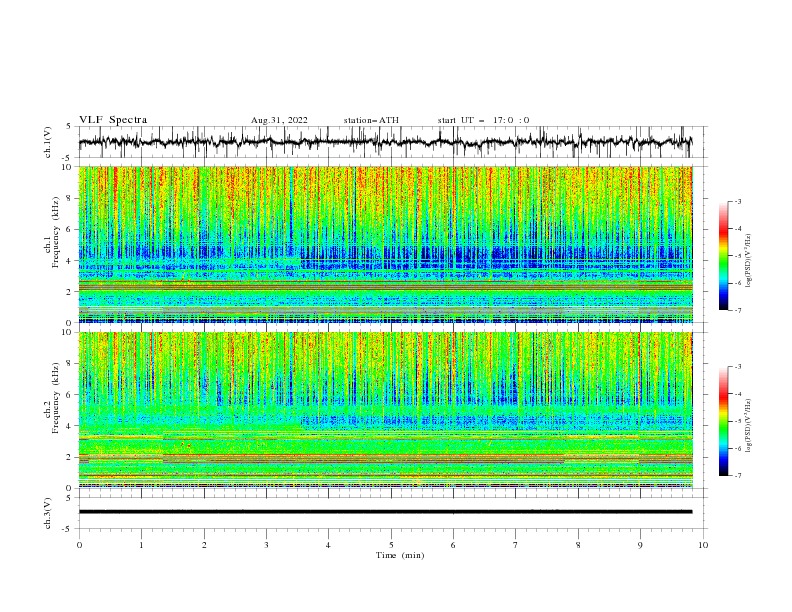This screenshot has width=792, height=612.
Task: Click the ch.2 spectrogram plot
Action: pyautogui.click(x=385, y=410)
